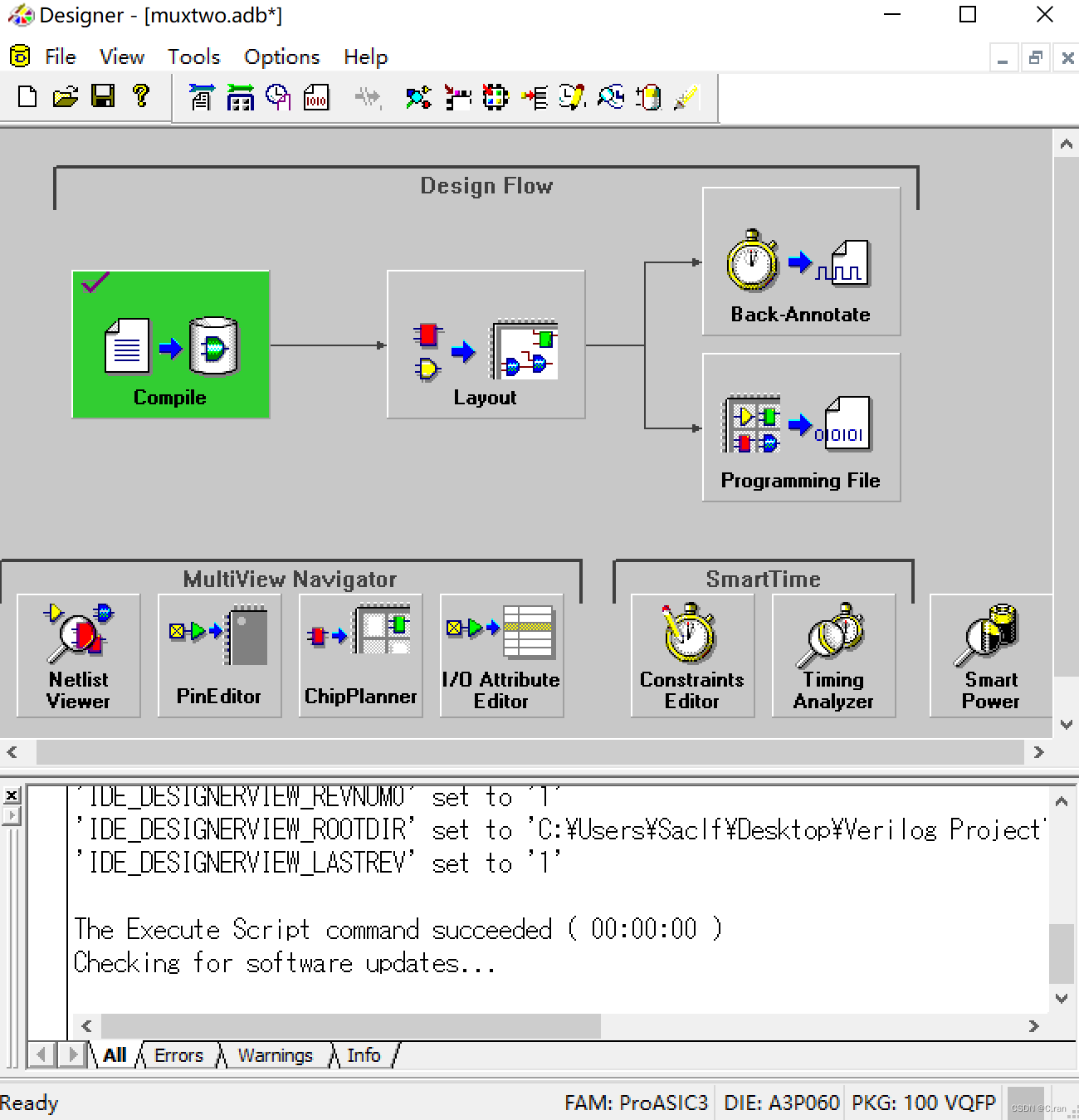Open the SmartTime Constraints Editor
This screenshot has height=1120, width=1079.
[691, 655]
